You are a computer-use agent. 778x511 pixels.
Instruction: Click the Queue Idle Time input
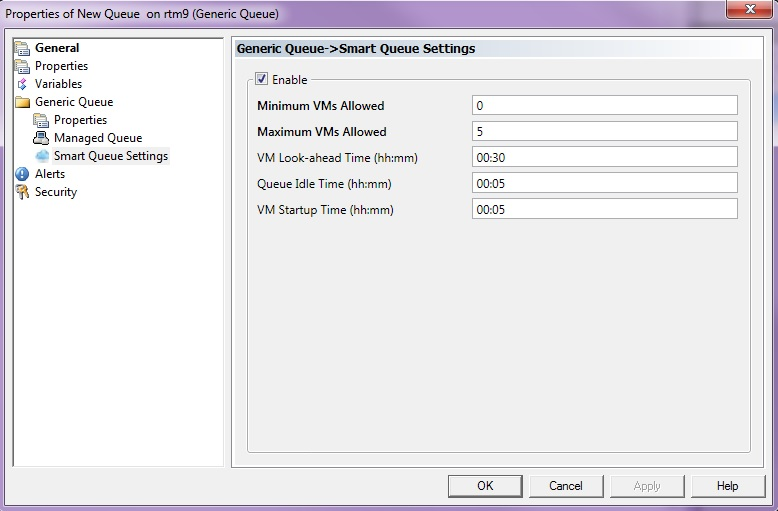(604, 184)
